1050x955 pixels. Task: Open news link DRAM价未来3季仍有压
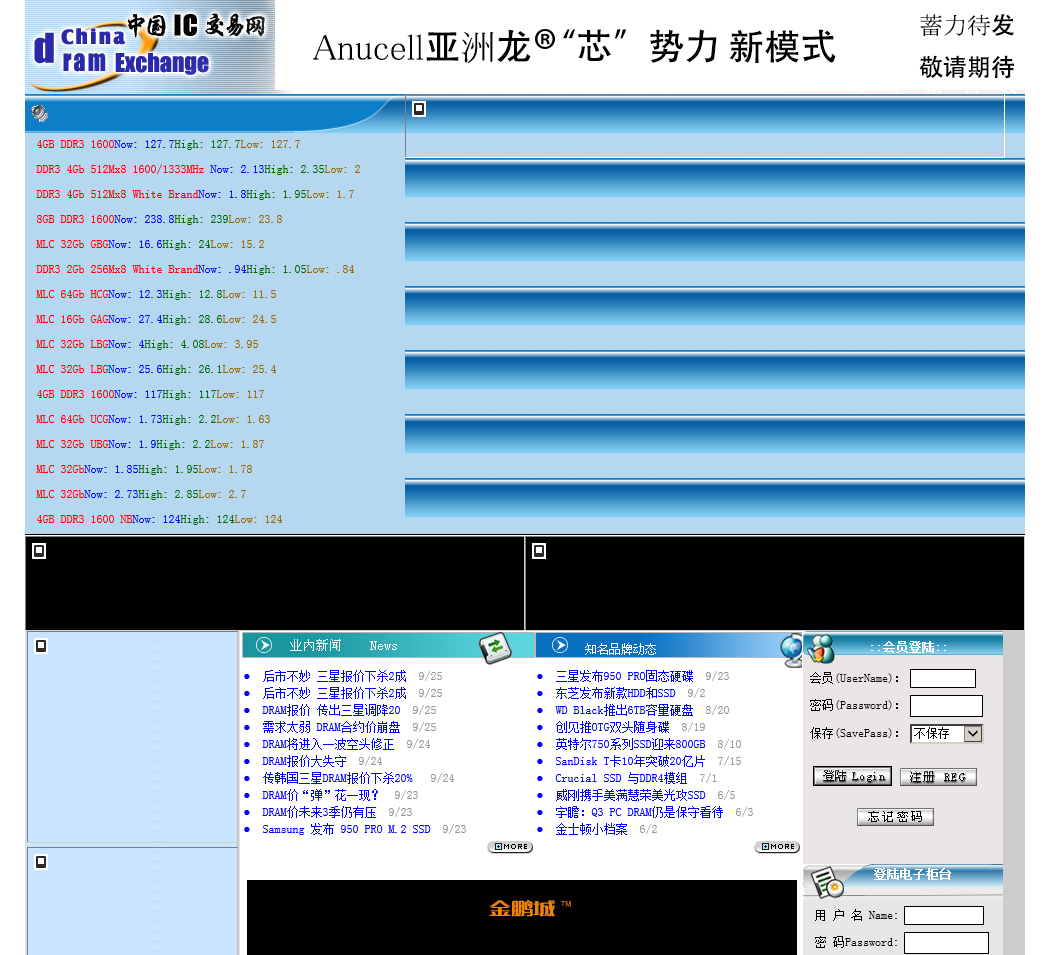click(319, 812)
